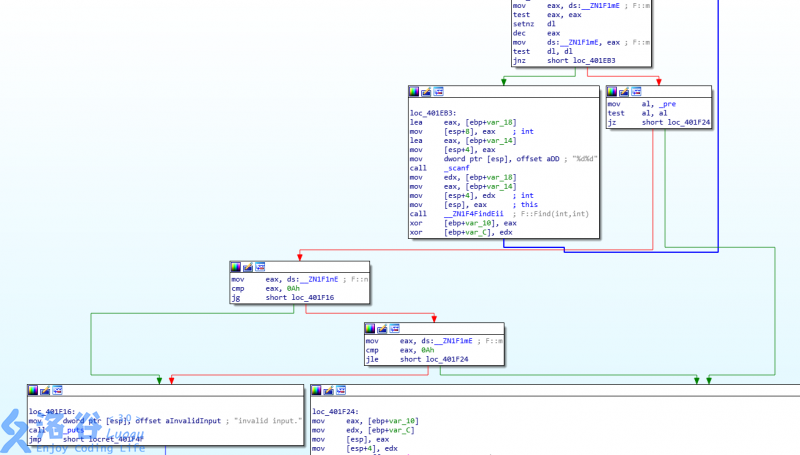800x455 pixels.
Task: Click the color icon on the 'jg short loc_401F16' block
Action: (237, 267)
